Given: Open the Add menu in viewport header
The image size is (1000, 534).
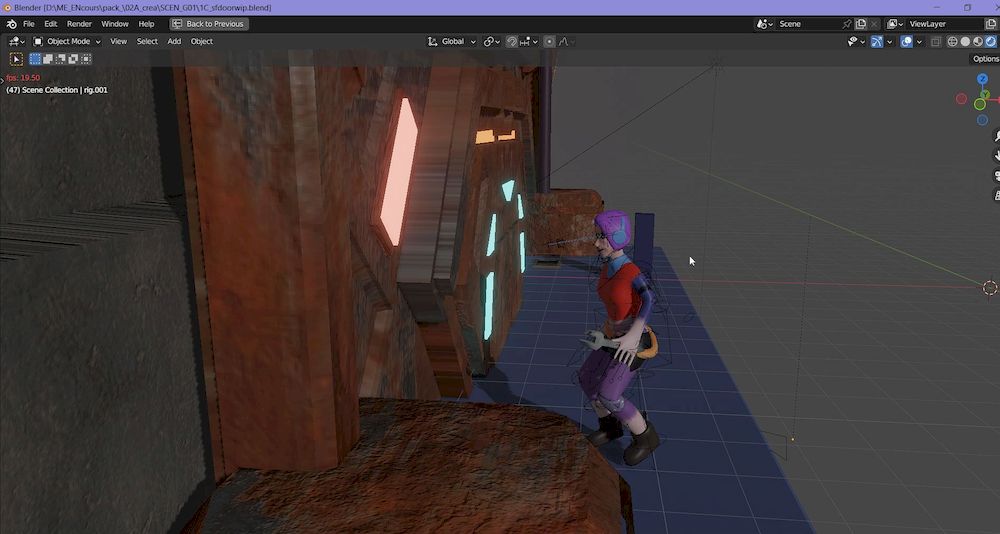Looking at the screenshot, I should tap(174, 42).
